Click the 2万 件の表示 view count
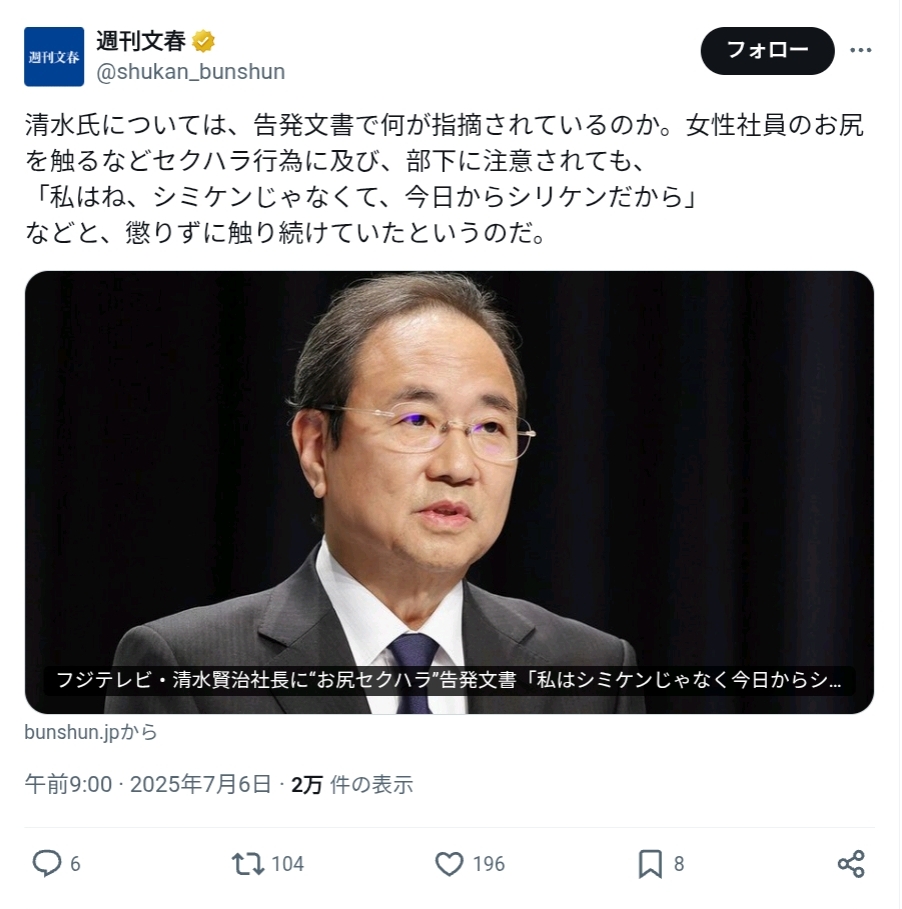This screenshot has width=902, height=909. coord(352,784)
